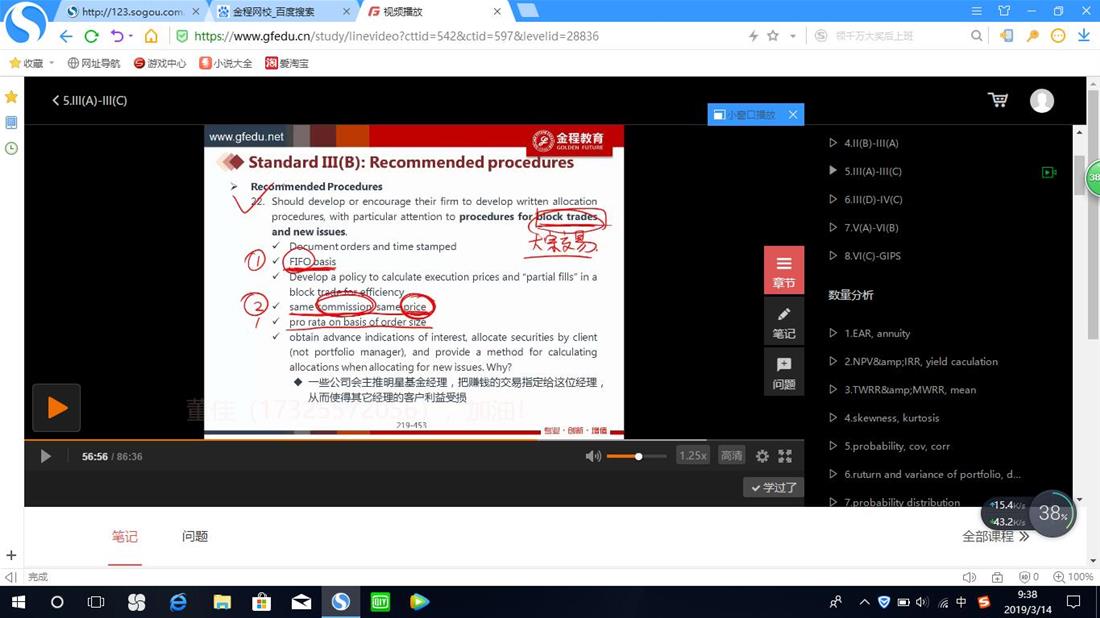Show hidden tray icons with the chevron

point(864,602)
